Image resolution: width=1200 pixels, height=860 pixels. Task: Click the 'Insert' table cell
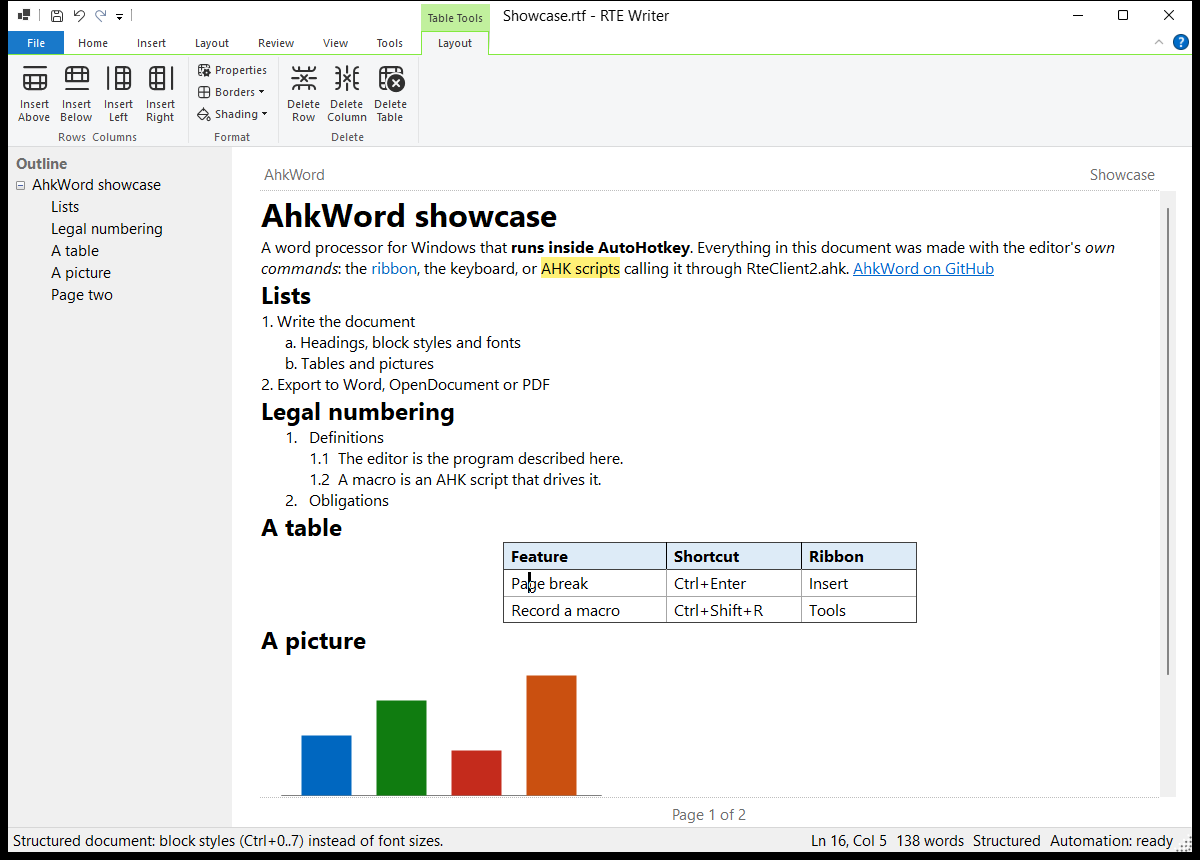pos(859,583)
